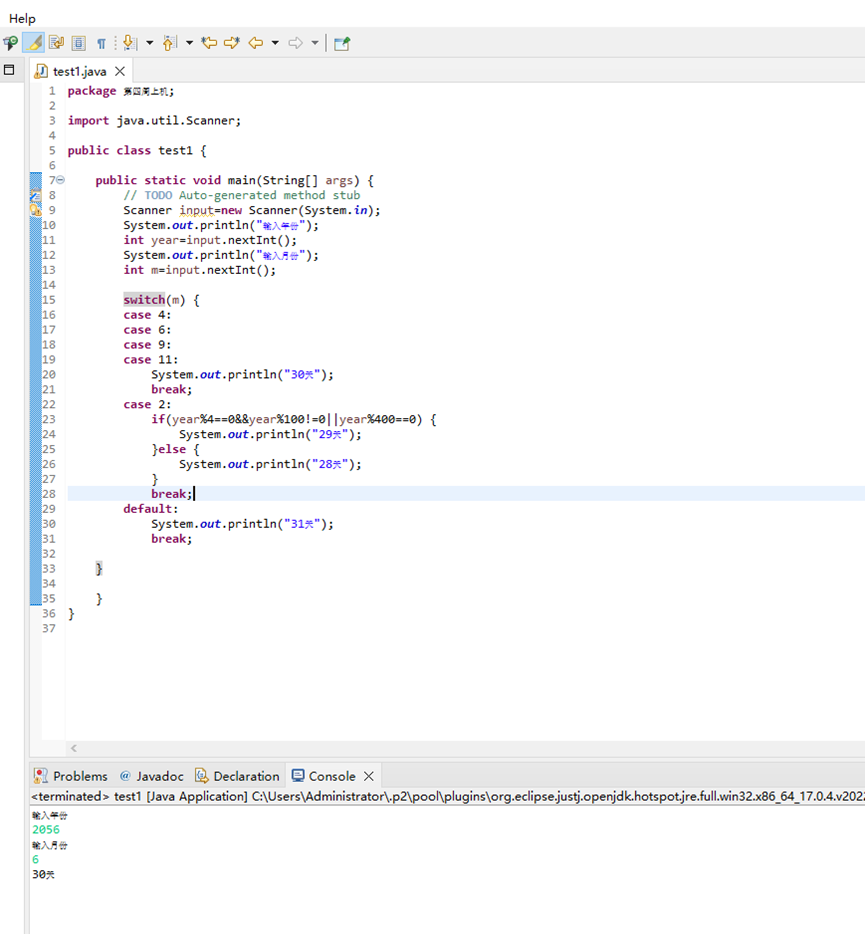The height and width of the screenshot is (934, 865).
Task: Click console output '30天'
Action: click(43, 874)
